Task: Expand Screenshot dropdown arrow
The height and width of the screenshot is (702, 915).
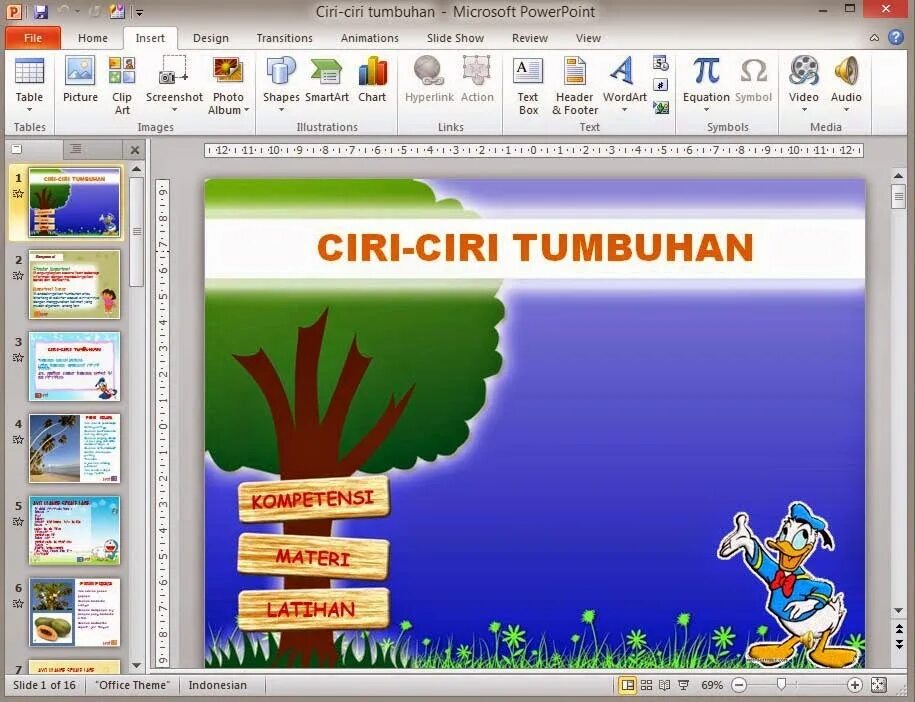Action: (x=174, y=110)
